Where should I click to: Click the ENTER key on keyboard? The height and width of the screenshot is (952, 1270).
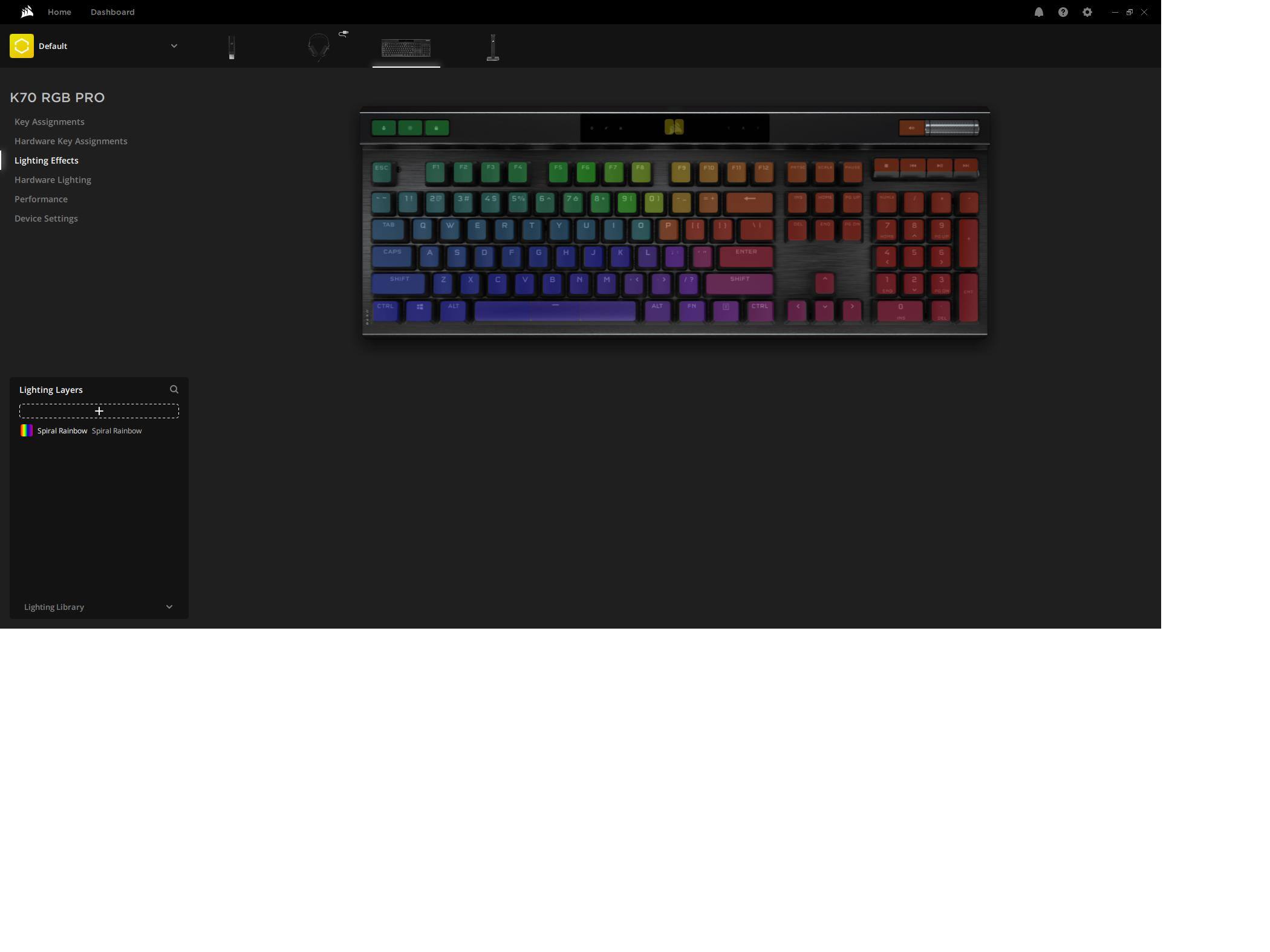coord(746,256)
